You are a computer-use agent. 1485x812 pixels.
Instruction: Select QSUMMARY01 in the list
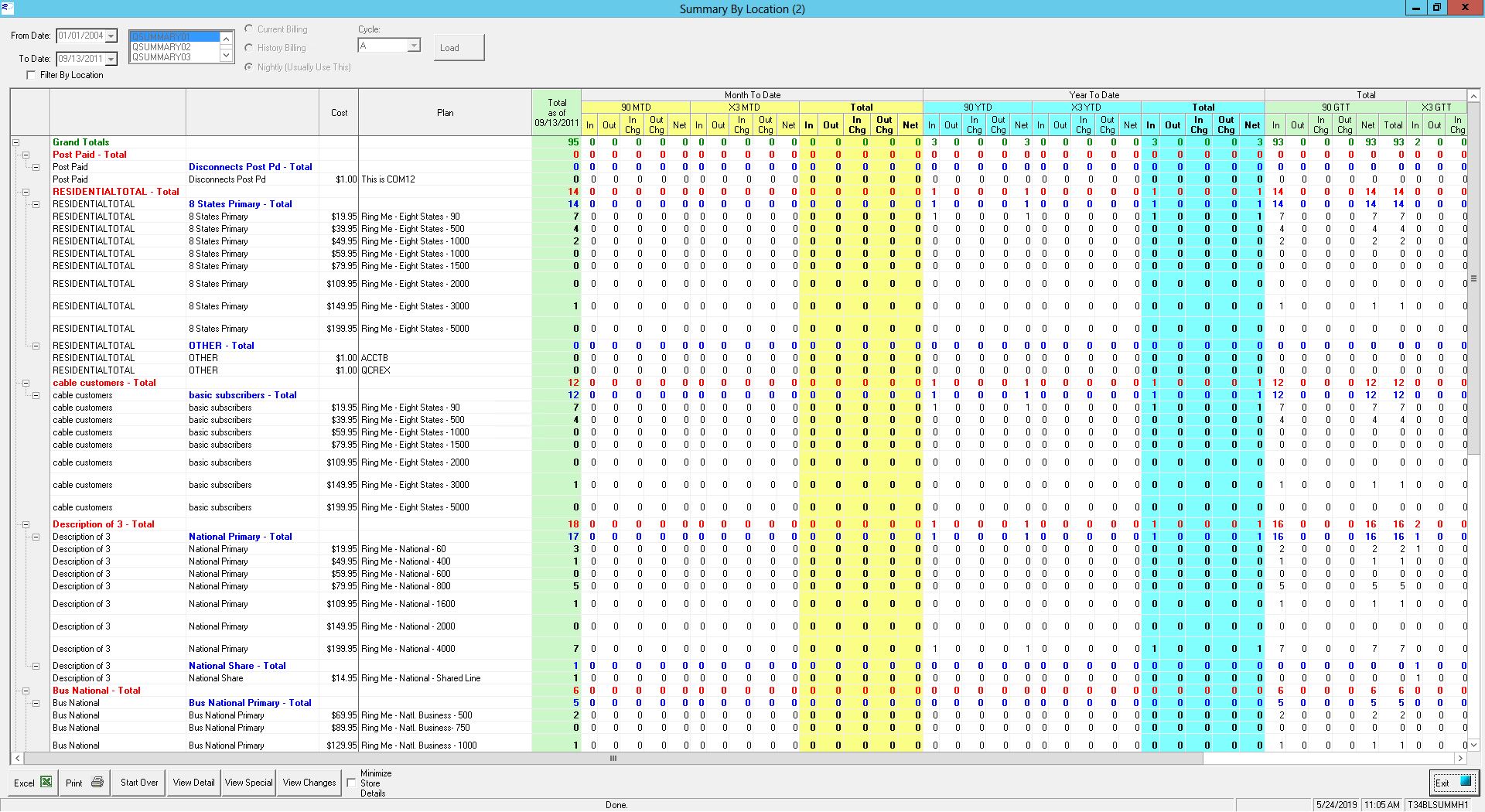click(x=175, y=37)
